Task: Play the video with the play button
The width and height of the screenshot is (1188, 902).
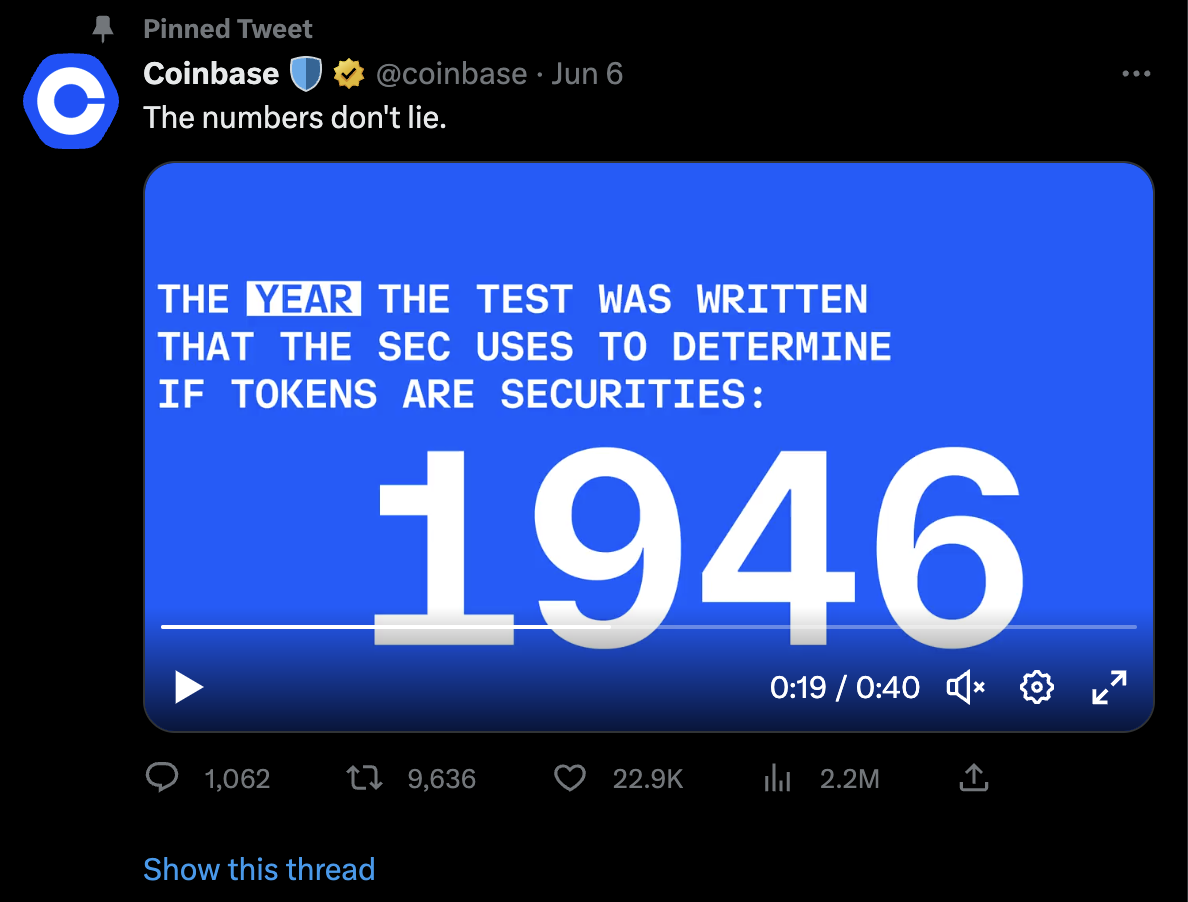Action: [189, 687]
